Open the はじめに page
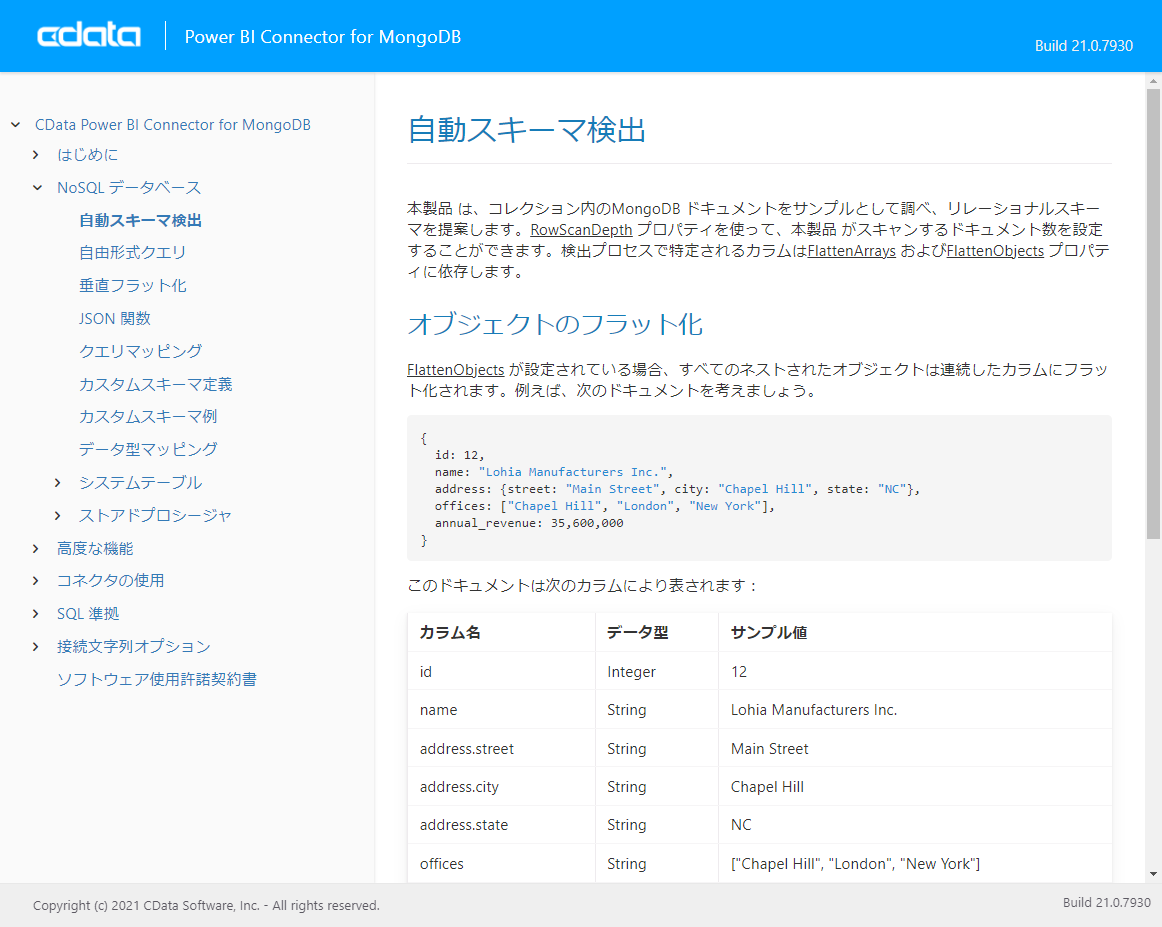 pos(87,154)
